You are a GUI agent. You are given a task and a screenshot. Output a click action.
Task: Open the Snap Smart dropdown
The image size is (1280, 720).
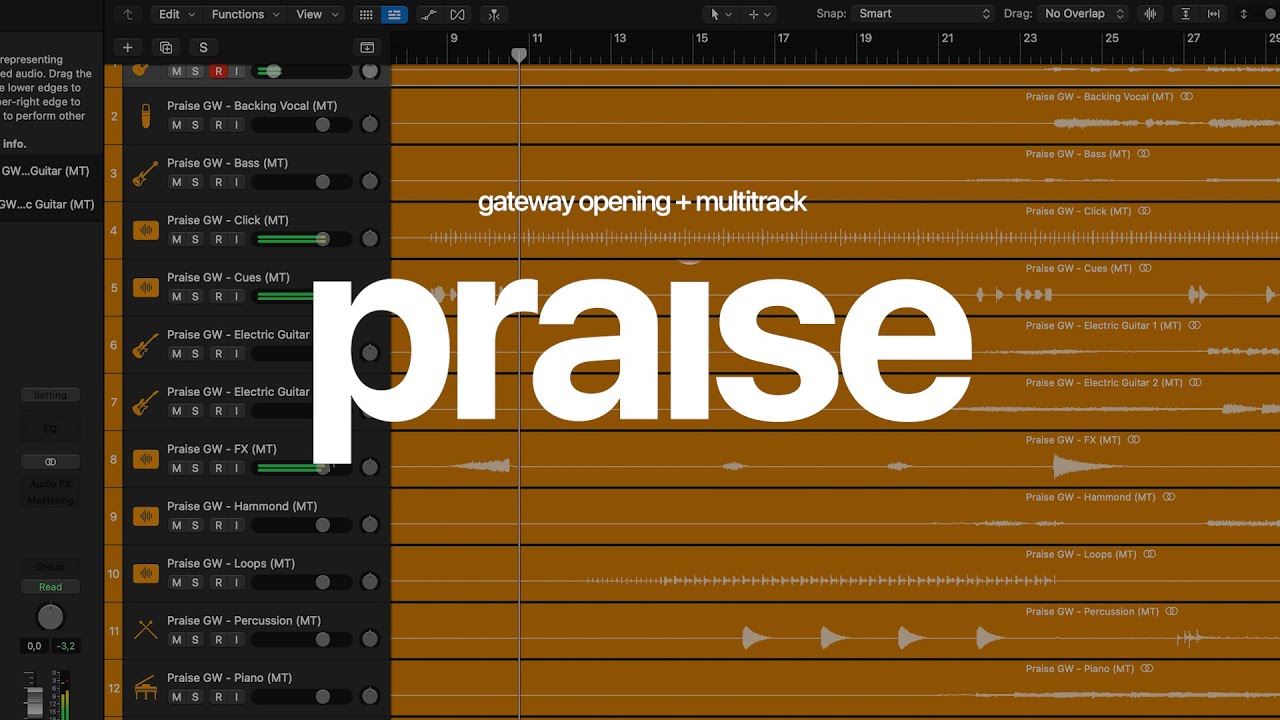(924, 14)
